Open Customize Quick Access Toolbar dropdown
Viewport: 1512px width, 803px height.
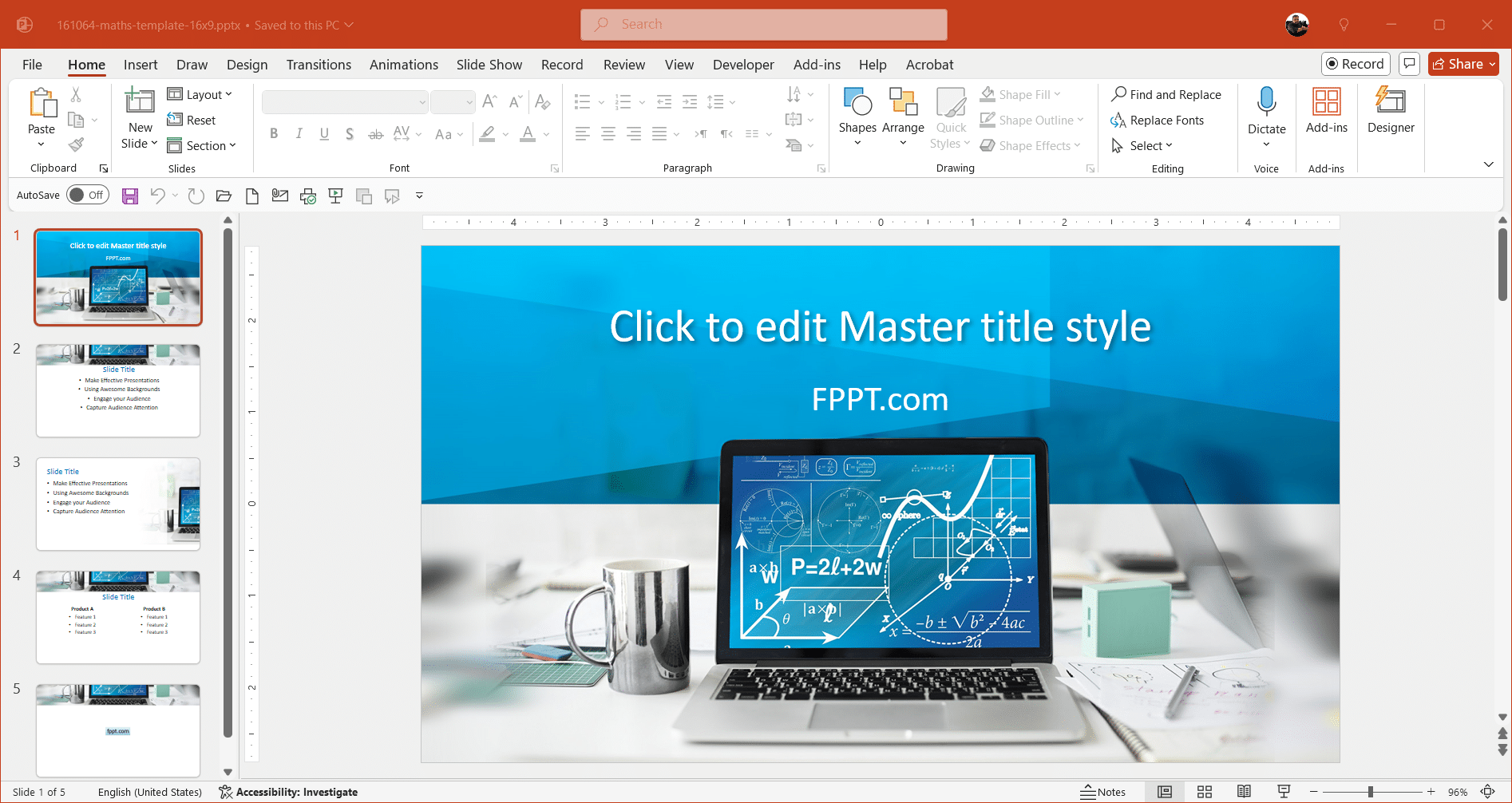(419, 196)
